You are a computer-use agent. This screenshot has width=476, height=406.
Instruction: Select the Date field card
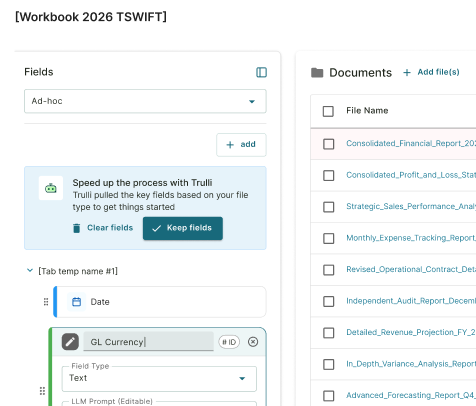click(160, 302)
